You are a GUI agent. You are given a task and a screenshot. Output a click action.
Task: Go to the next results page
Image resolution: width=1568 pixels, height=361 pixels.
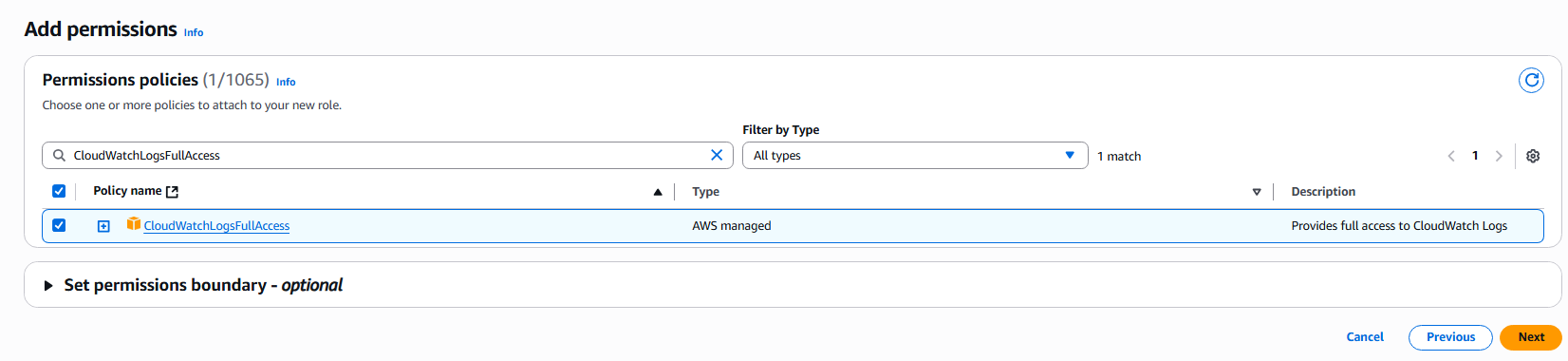(x=1499, y=156)
